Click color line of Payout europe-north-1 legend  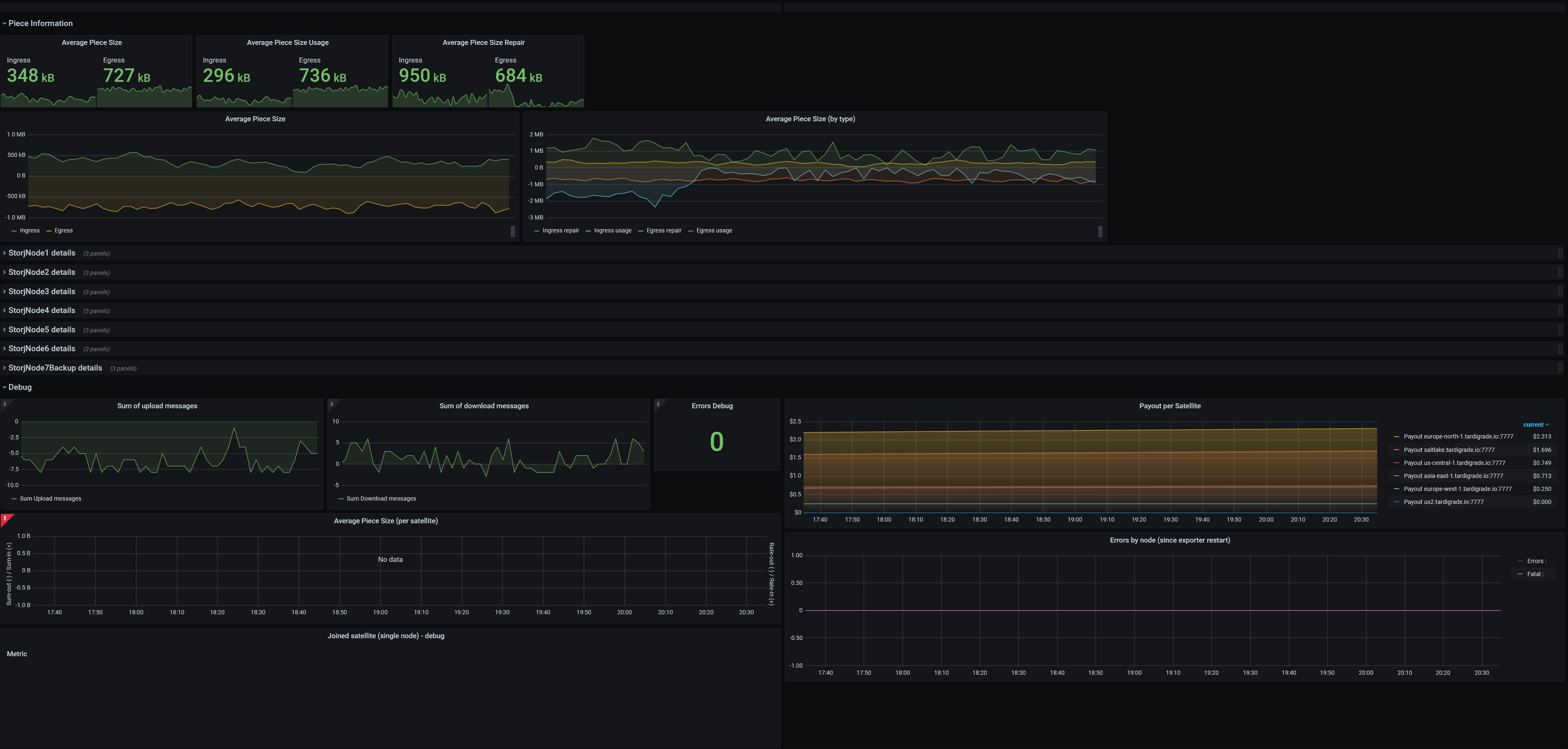click(1396, 437)
